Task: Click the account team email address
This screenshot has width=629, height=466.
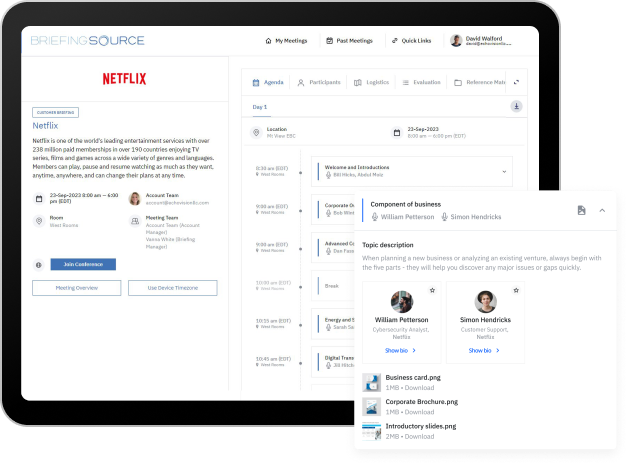Action: tap(177, 203)
